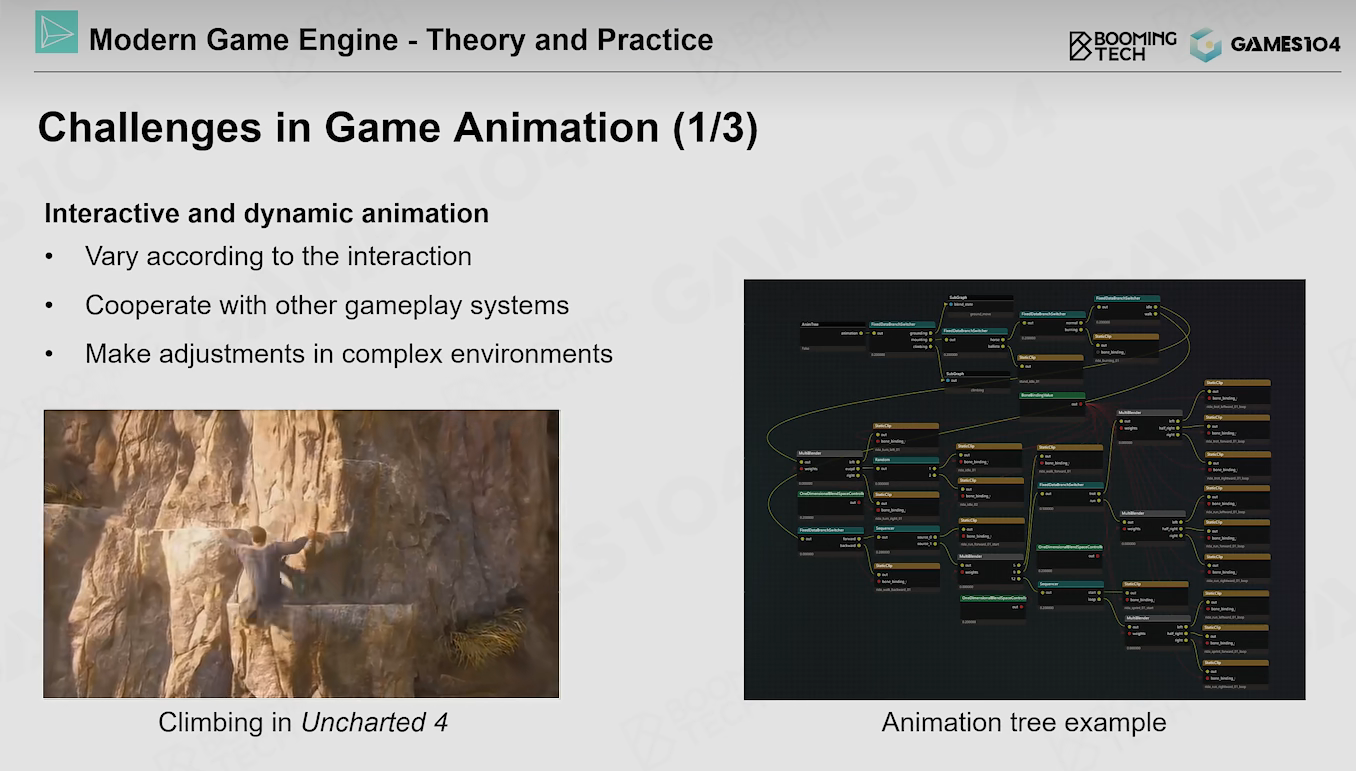Click the red out pin of BoneBindingValue
Screen dimensions: 1356x771
pos(1081,404)
